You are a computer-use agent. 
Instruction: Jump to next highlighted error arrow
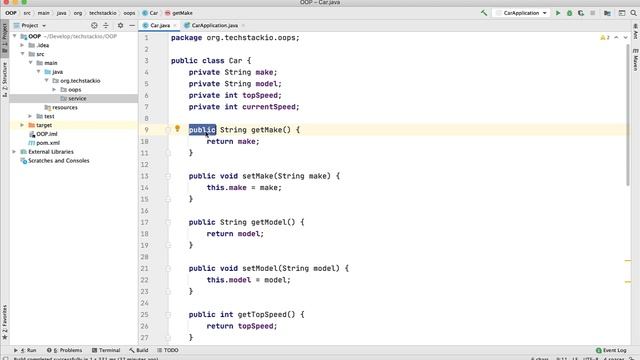[x=626, y=38]
